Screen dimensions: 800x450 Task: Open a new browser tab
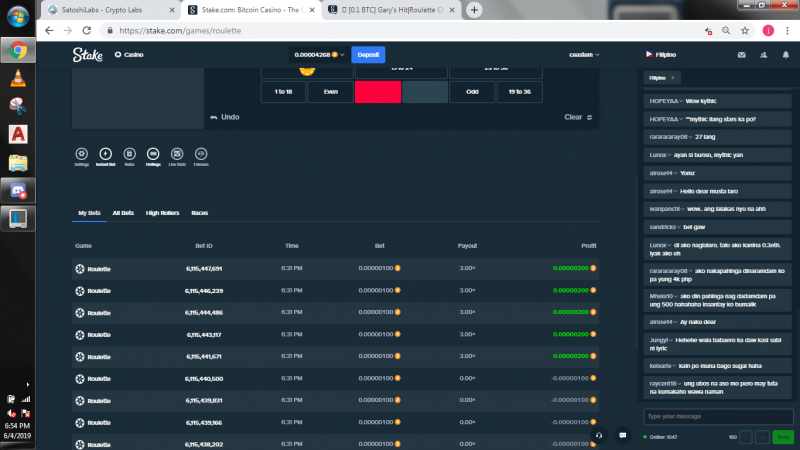474,10
